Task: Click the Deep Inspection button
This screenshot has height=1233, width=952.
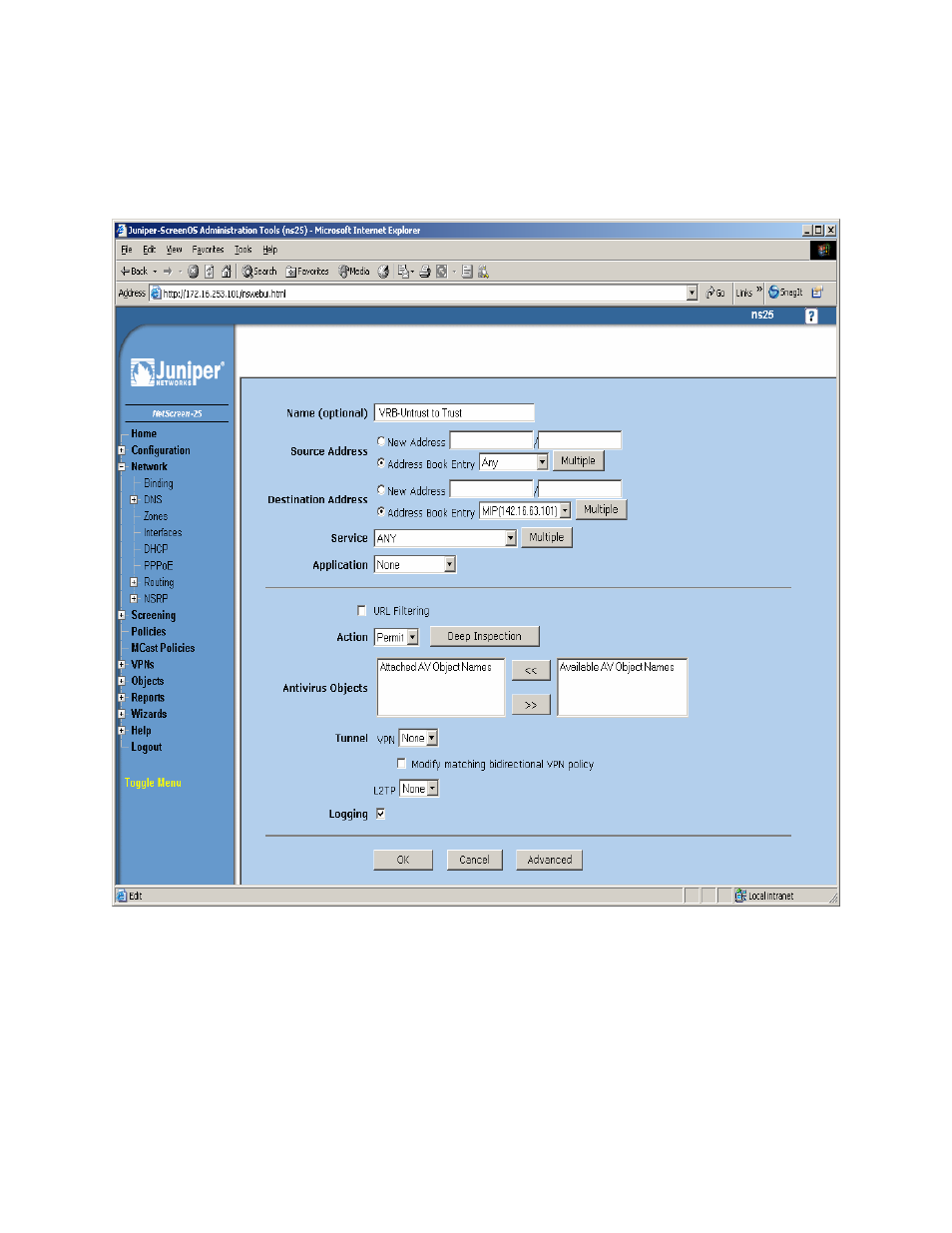Action: click(484, 637)
